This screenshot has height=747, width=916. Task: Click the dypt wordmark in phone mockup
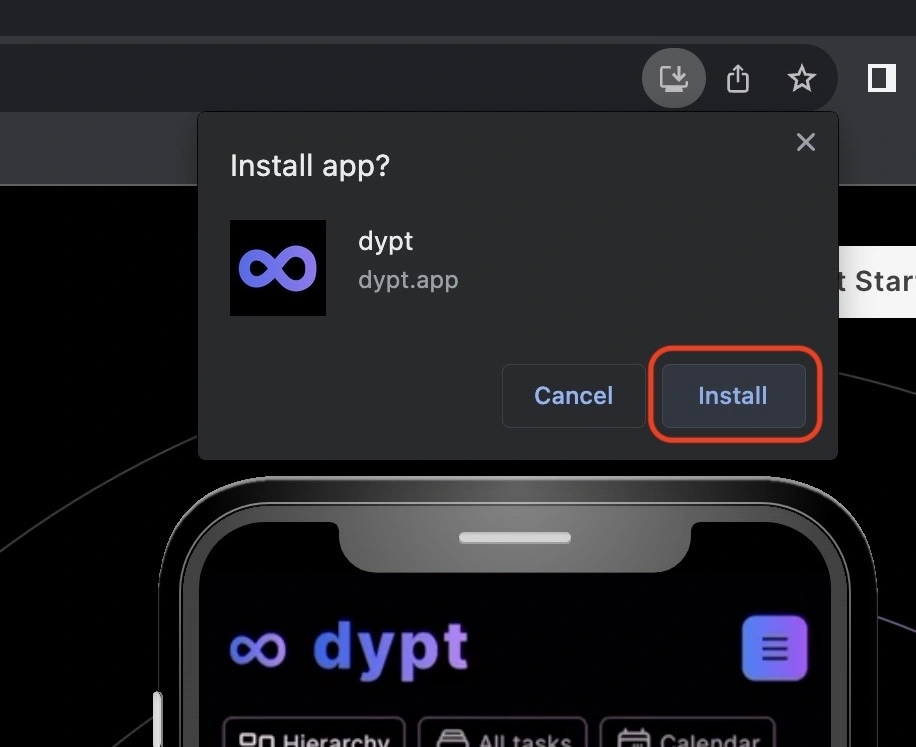click(x=390, y=648)
